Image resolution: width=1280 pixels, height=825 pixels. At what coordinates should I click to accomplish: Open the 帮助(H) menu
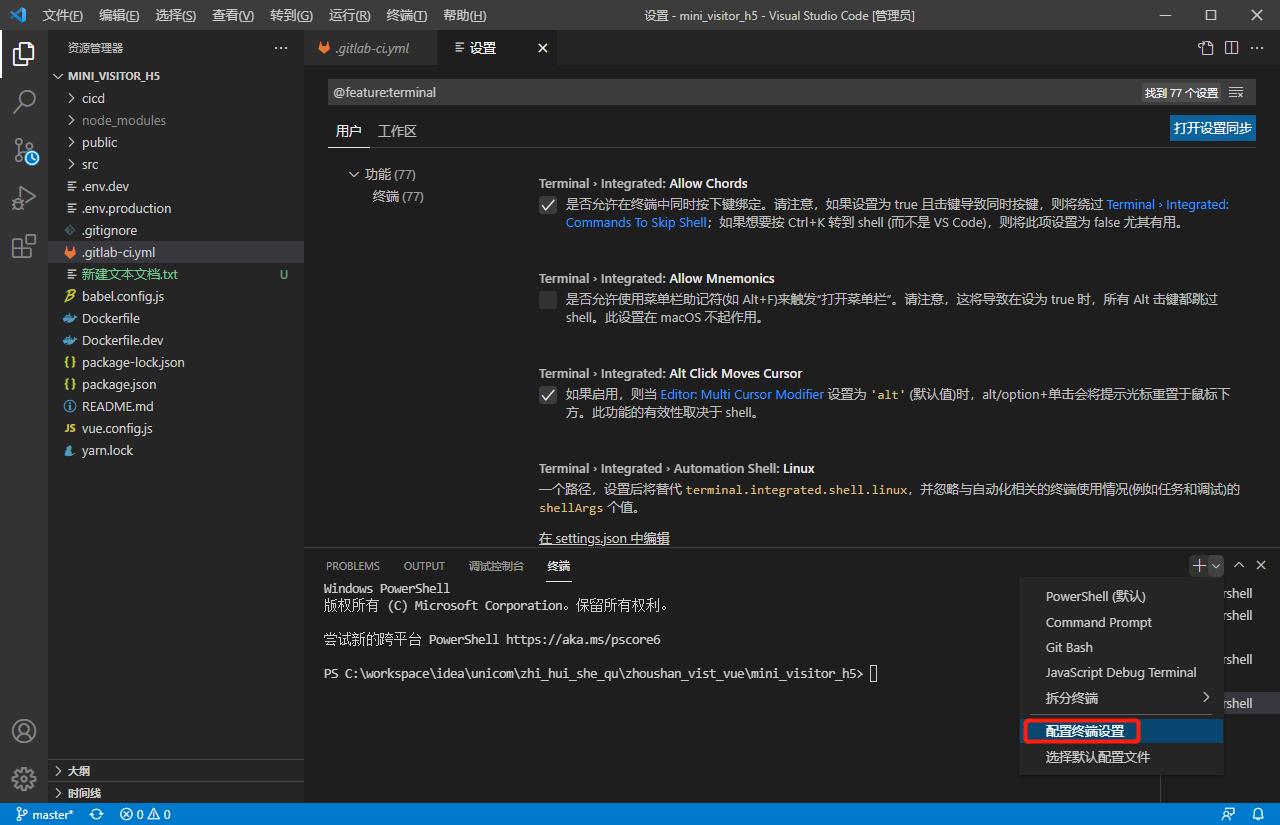[464, 15]
